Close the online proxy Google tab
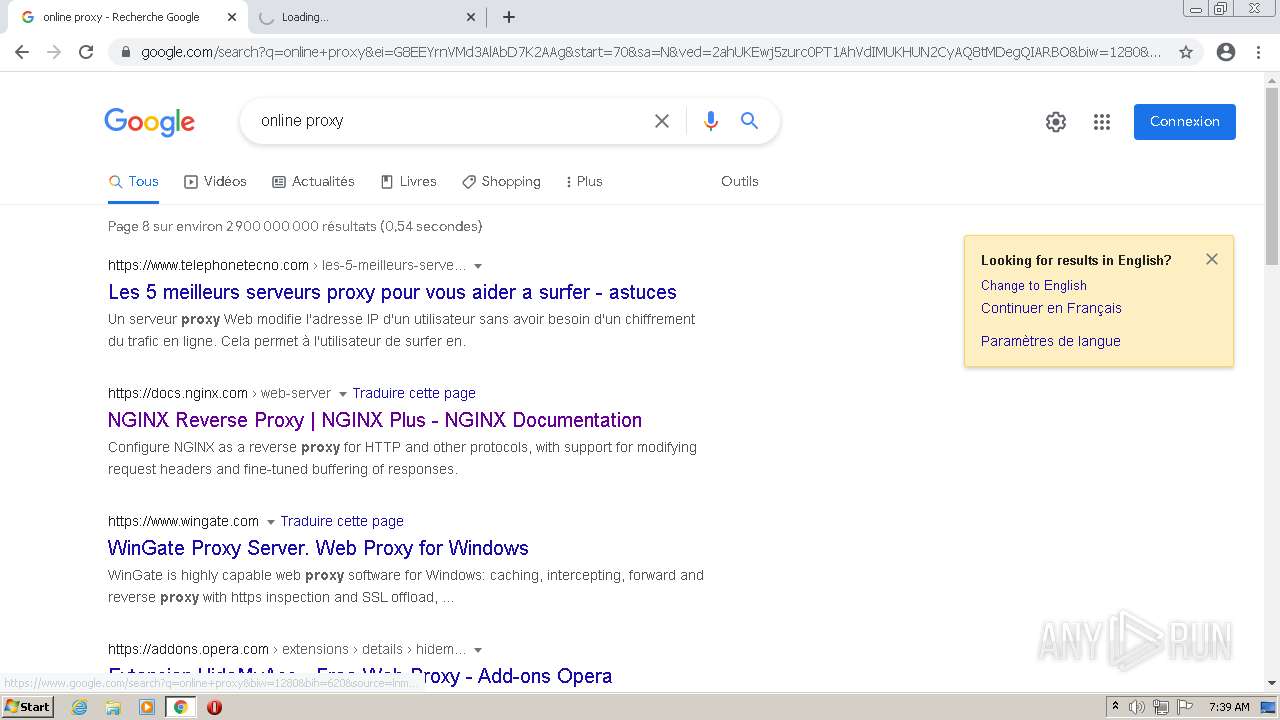 (x=231, y=17)
